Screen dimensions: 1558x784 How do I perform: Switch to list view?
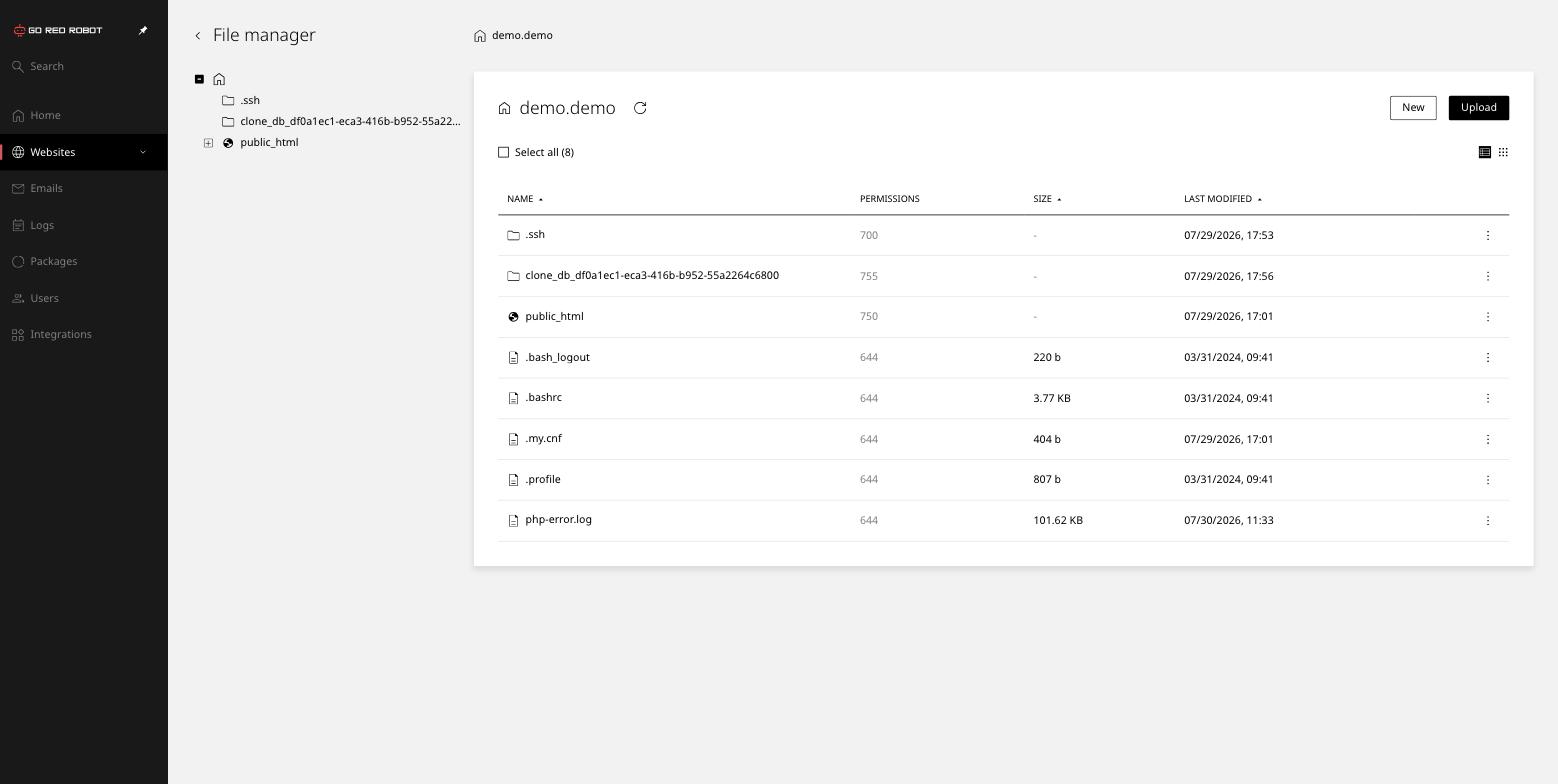(1485, 152)
